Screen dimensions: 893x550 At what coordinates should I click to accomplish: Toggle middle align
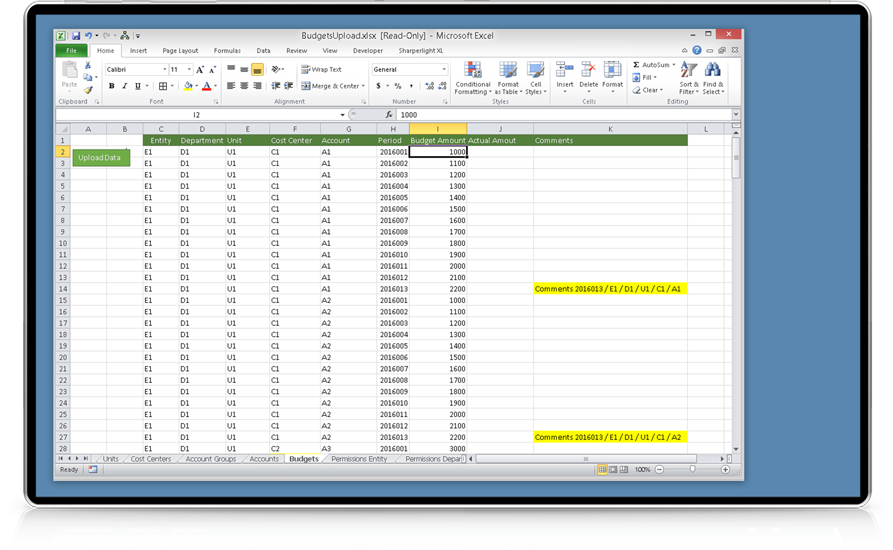244,69
